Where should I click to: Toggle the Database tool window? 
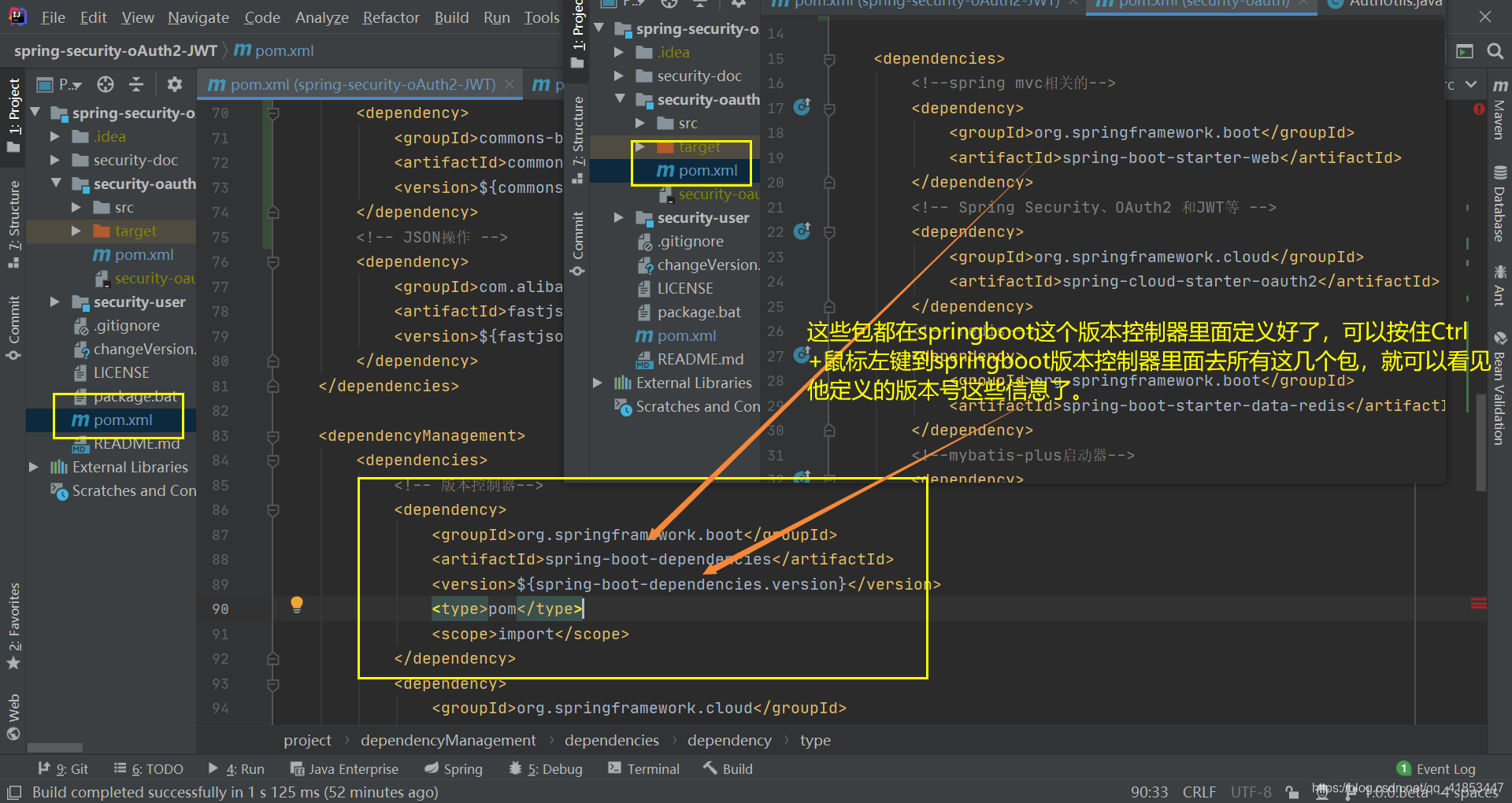pyautogui.click(x=1499, y=203)
